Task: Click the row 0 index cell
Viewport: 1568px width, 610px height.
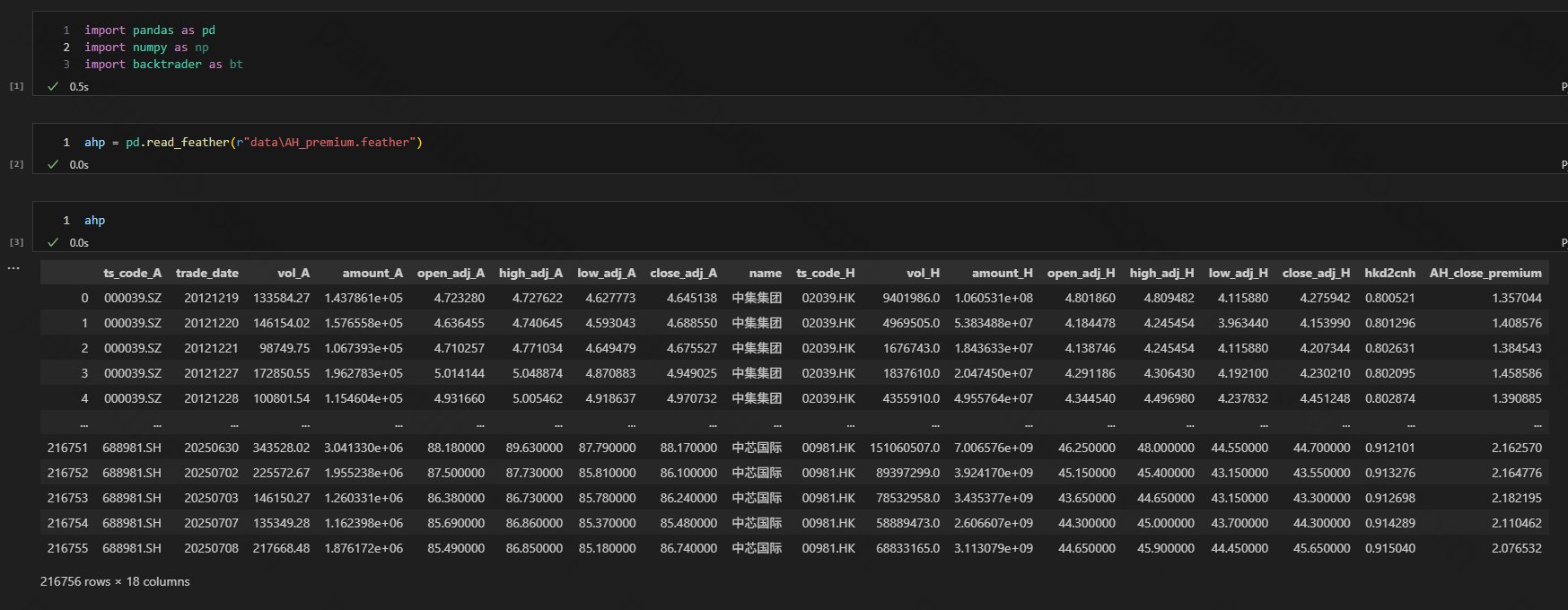Action: click(84, 298)
